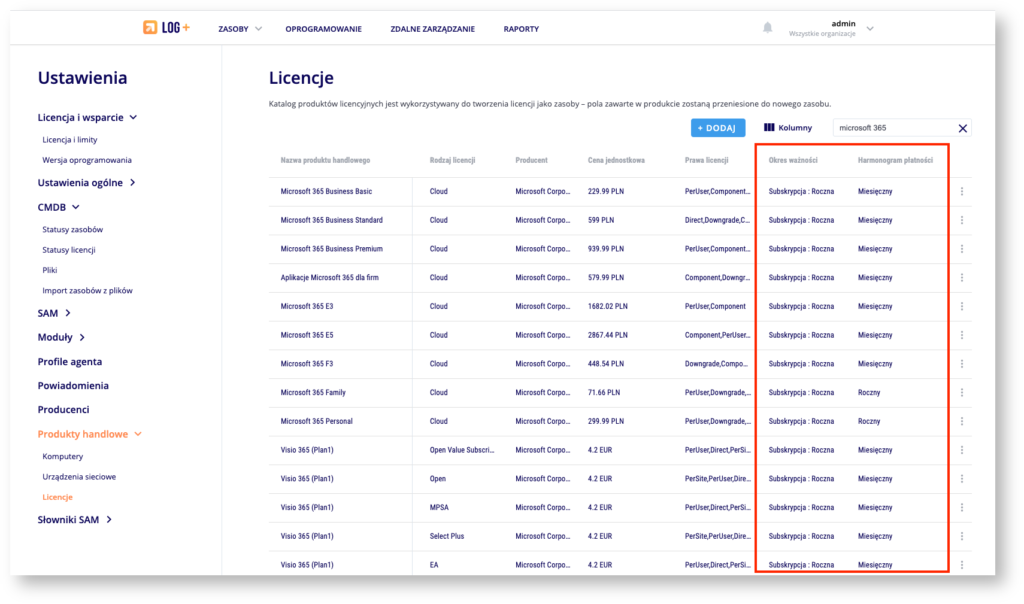Open ZDALNE ZARZĄDZANIE menu
This screenshot has height=604, width=1024.
tap(432, 29)
